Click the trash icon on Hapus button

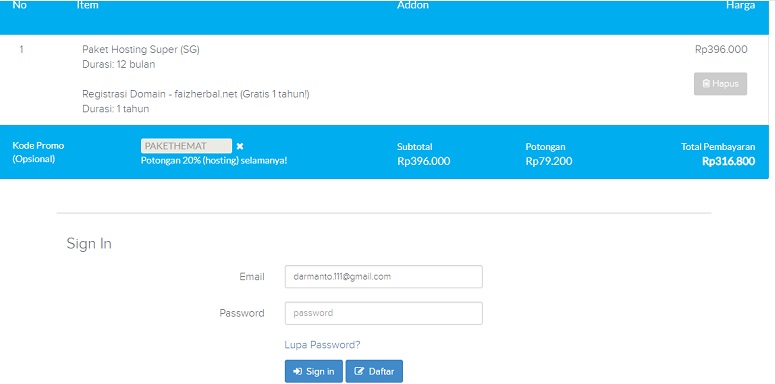pos(706,84)
